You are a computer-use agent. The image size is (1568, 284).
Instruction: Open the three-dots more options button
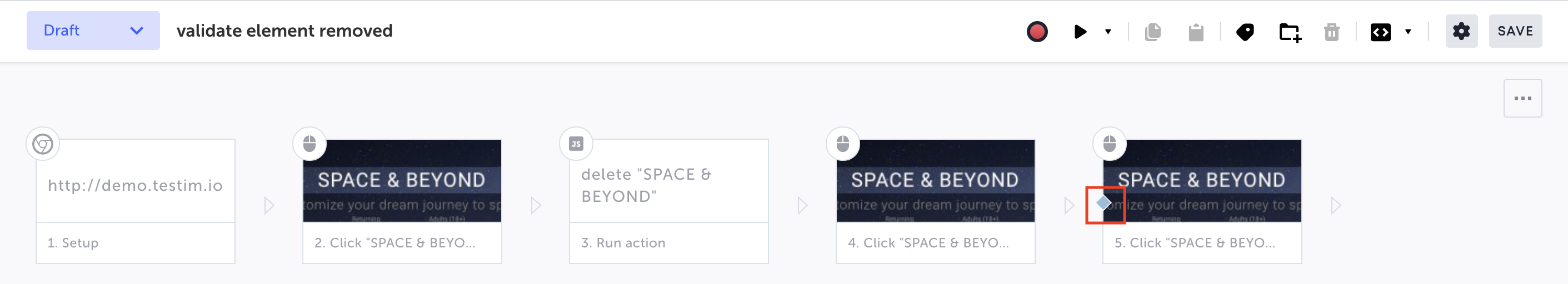coord(1522,98)
